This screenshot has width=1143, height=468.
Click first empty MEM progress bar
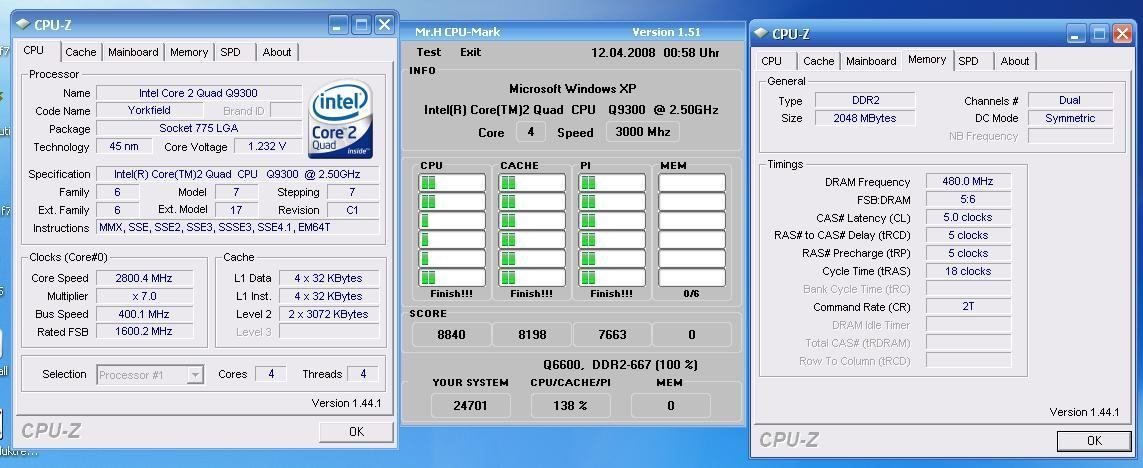[x=692, y=182]
